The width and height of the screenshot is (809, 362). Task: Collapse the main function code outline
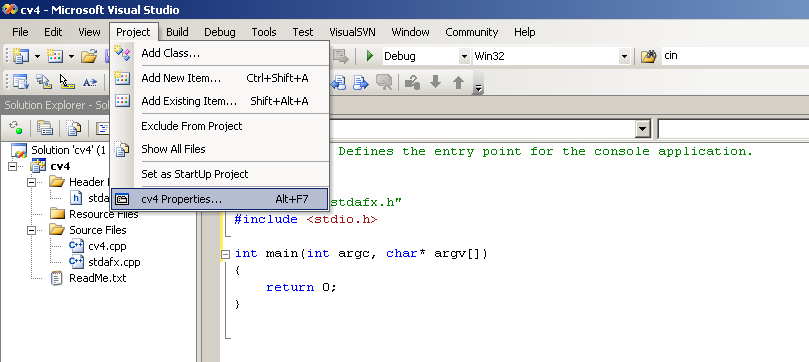[x=225, y=254]
